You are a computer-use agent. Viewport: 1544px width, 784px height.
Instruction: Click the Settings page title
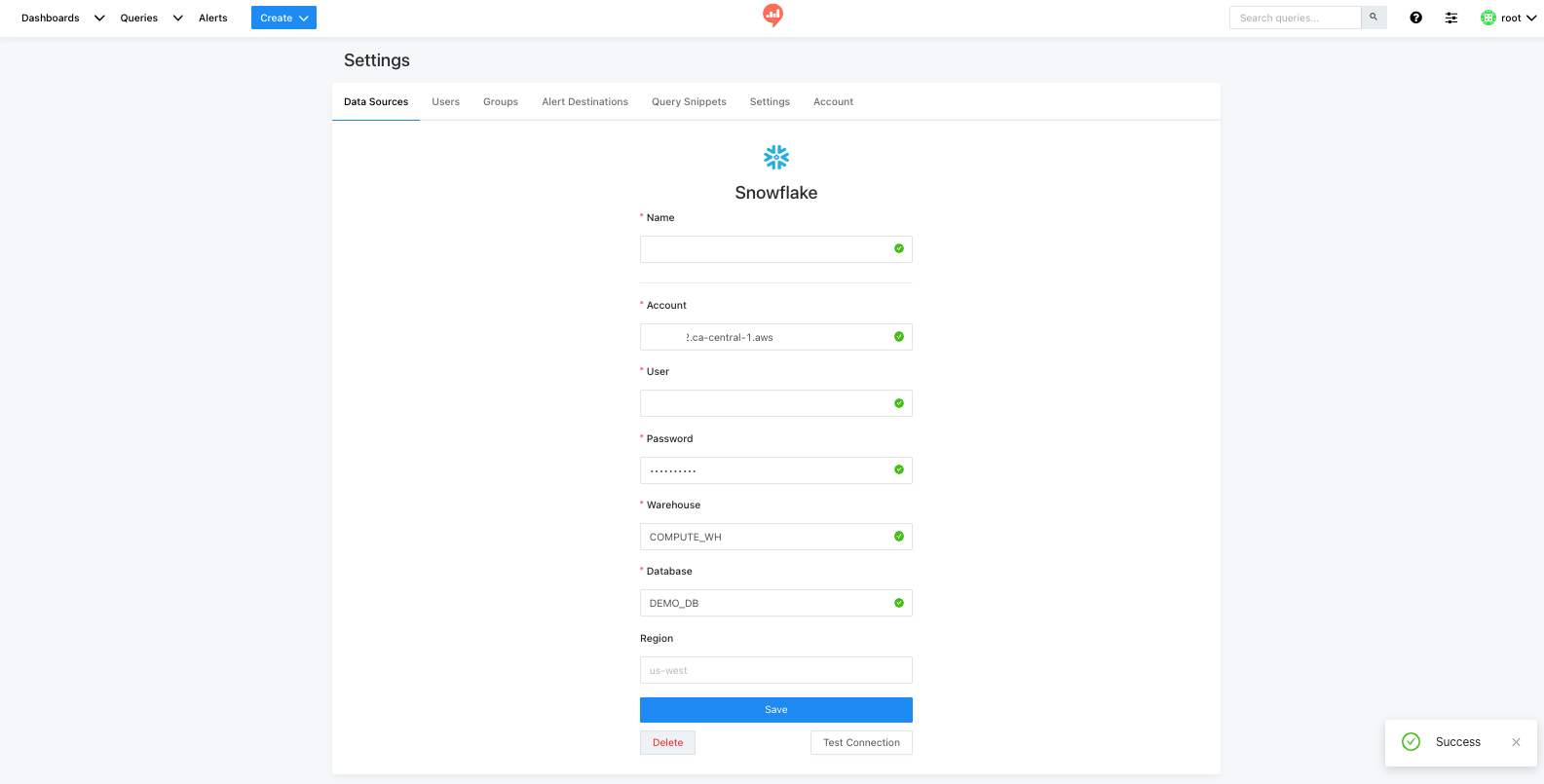coord(377,60)
